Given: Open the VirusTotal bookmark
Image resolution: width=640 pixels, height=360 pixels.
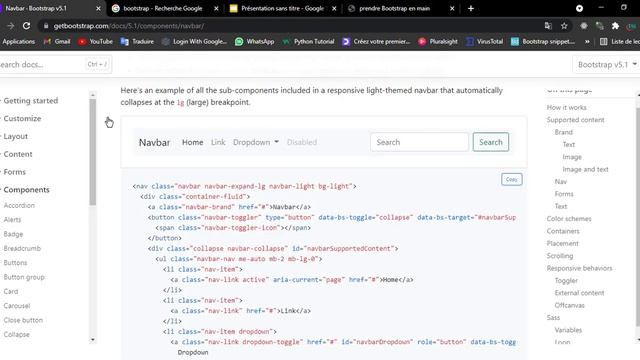Looking at the screenshot, I should 484,41.
